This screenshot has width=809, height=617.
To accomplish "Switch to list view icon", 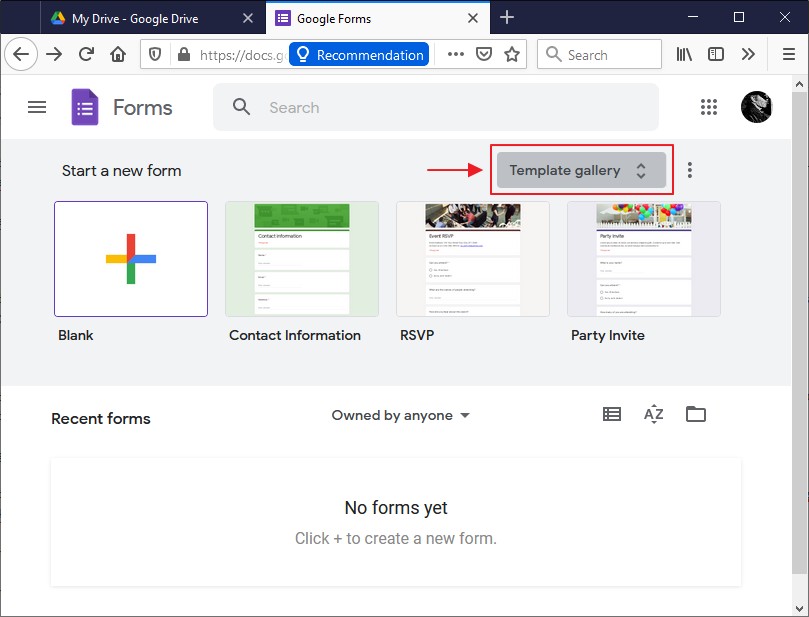I will pyautogui.click(x=612, y=414).
